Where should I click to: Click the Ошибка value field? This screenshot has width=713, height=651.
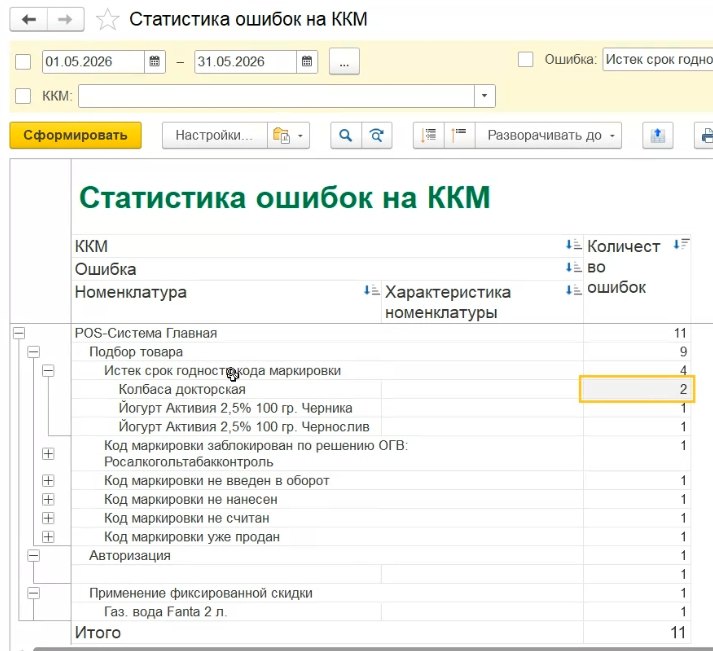658,59
